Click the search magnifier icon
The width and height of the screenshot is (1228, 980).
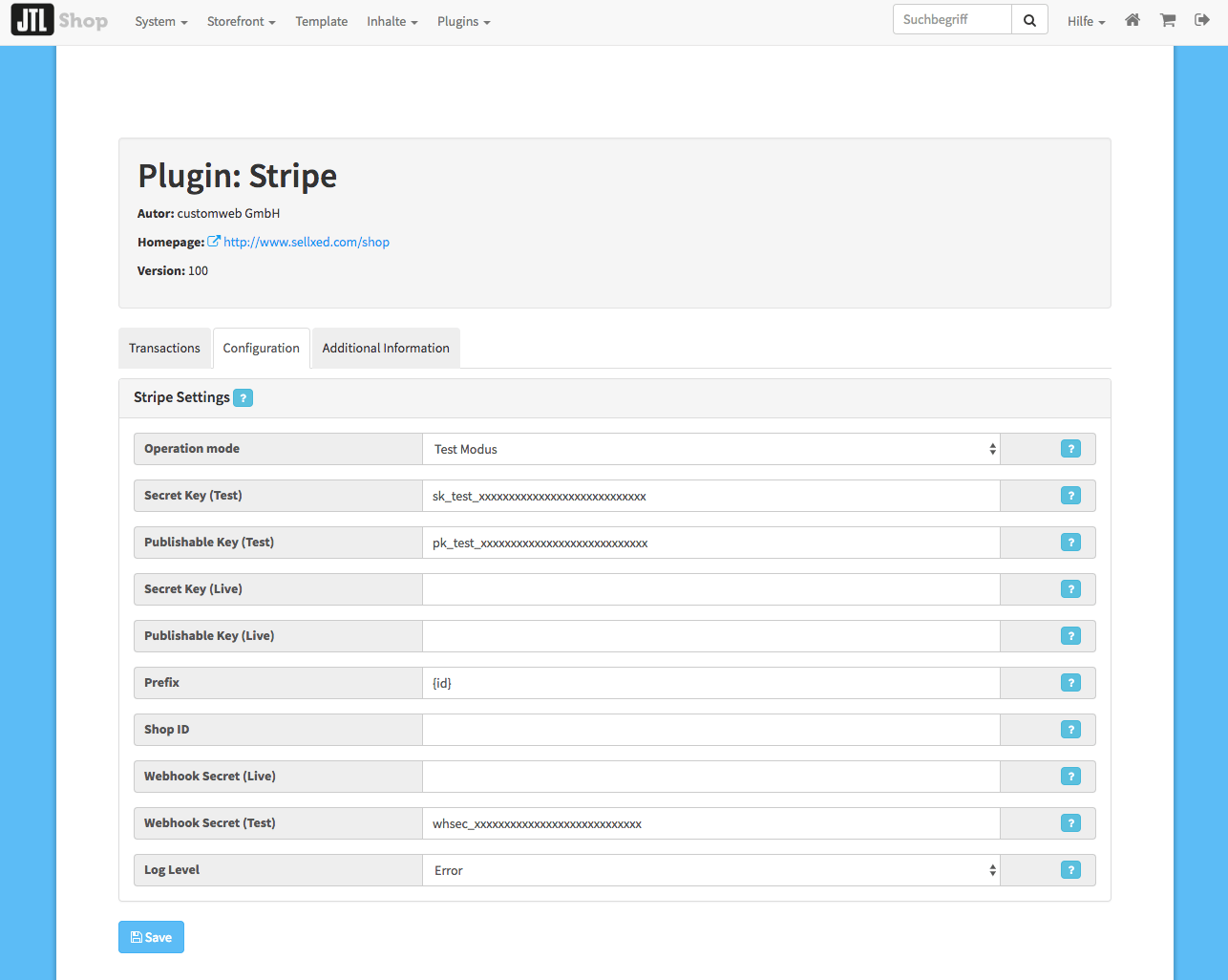pyautogui.click(x=1029, y=20)
